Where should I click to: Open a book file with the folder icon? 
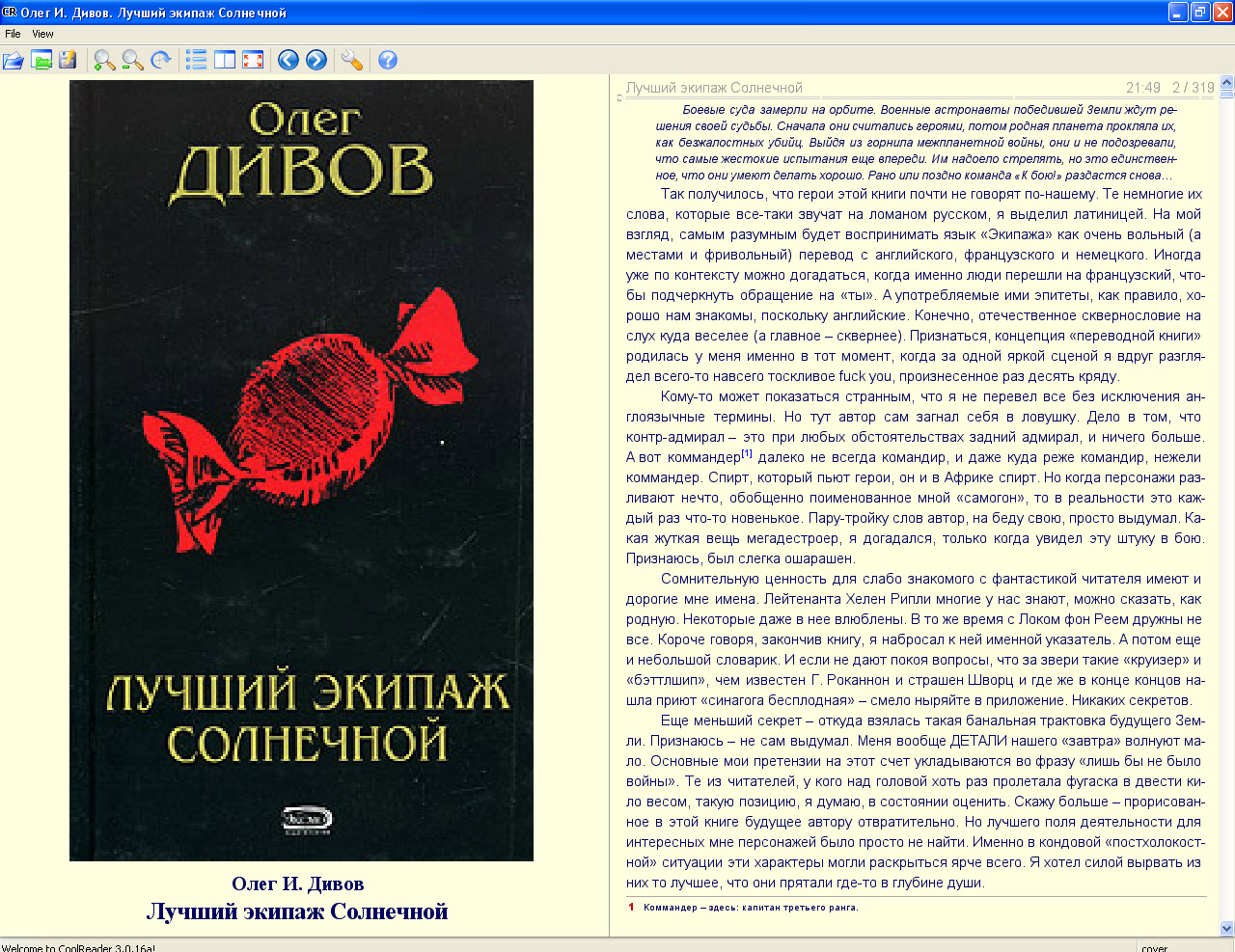(x=14, y=60)
